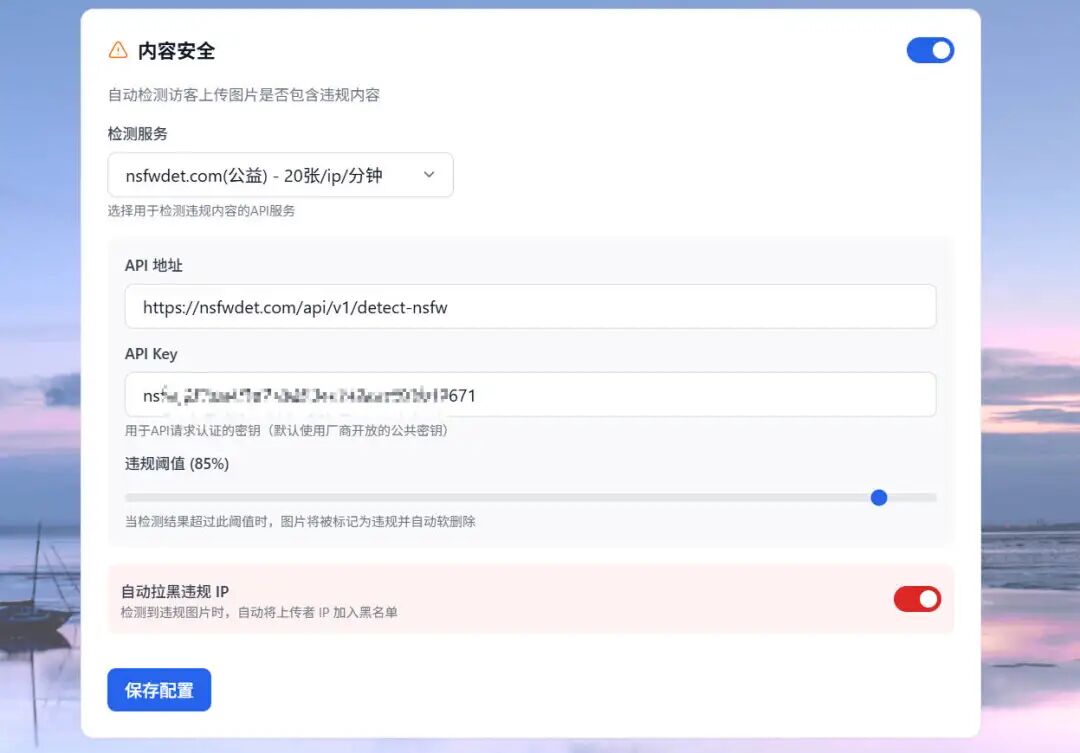The width and height of the screenshot is (1080, 753).
Task: Click the API 地址 field label
Action: click(x=150, y=265)
